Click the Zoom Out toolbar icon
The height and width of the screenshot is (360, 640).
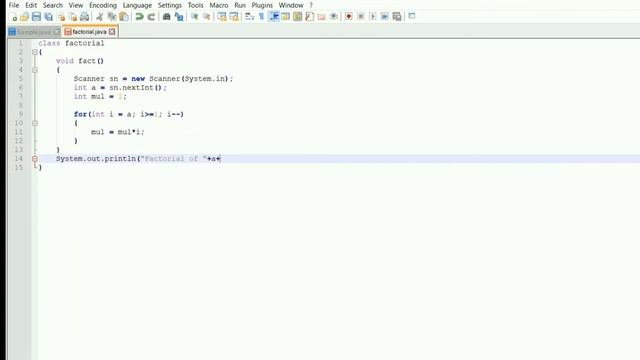point(207,17)
